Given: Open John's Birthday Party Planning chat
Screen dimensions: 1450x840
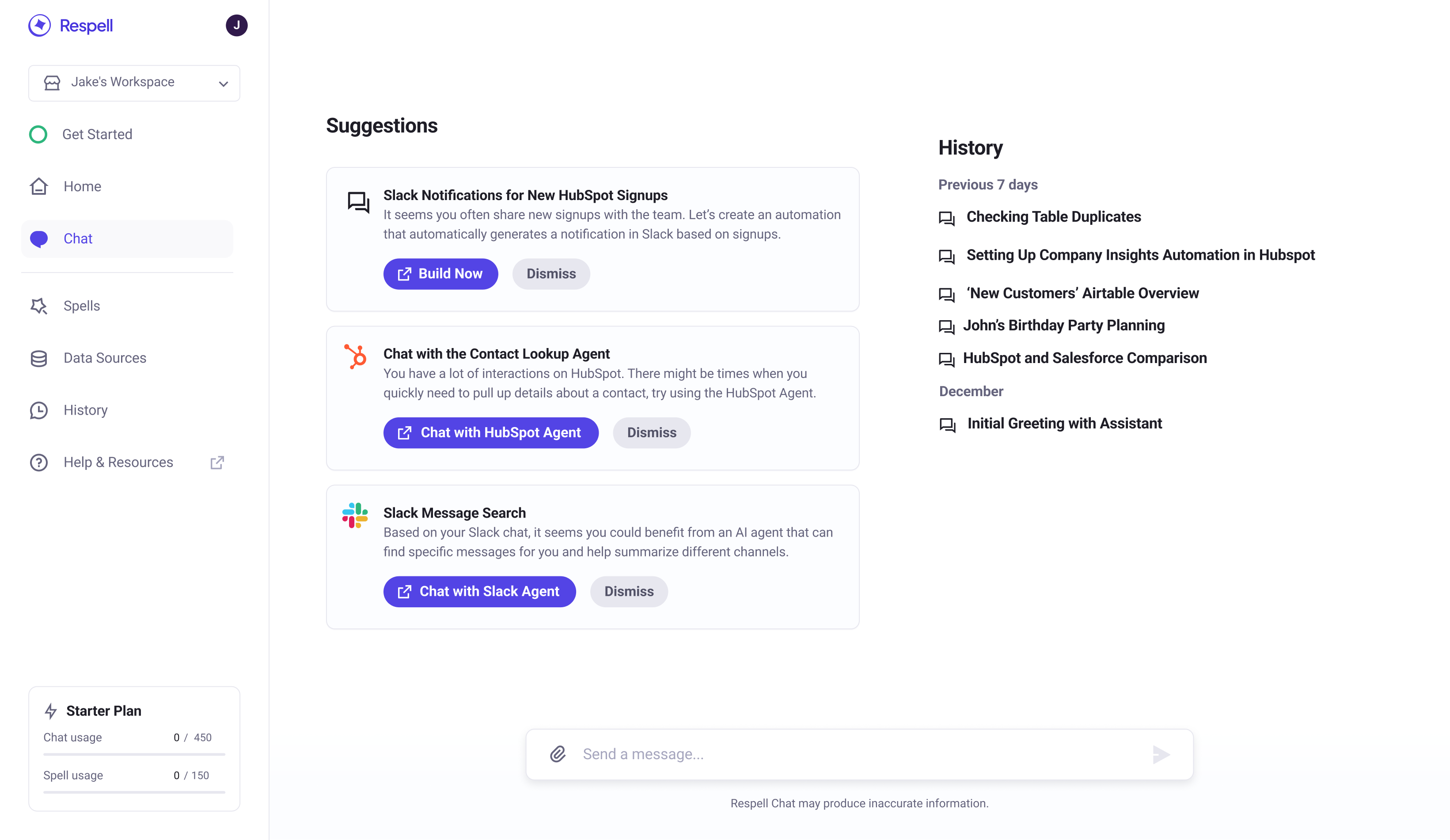Looking at the screenshot, I should [1063, 325].
